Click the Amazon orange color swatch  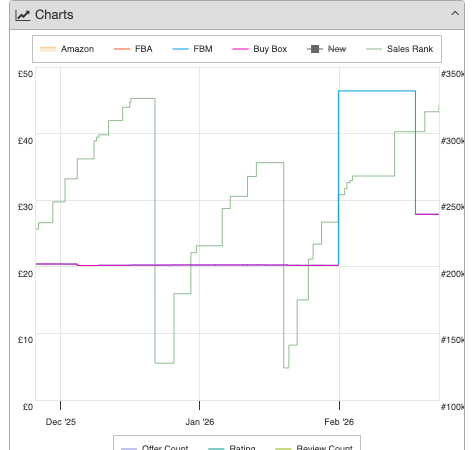[x=48, y=49]
